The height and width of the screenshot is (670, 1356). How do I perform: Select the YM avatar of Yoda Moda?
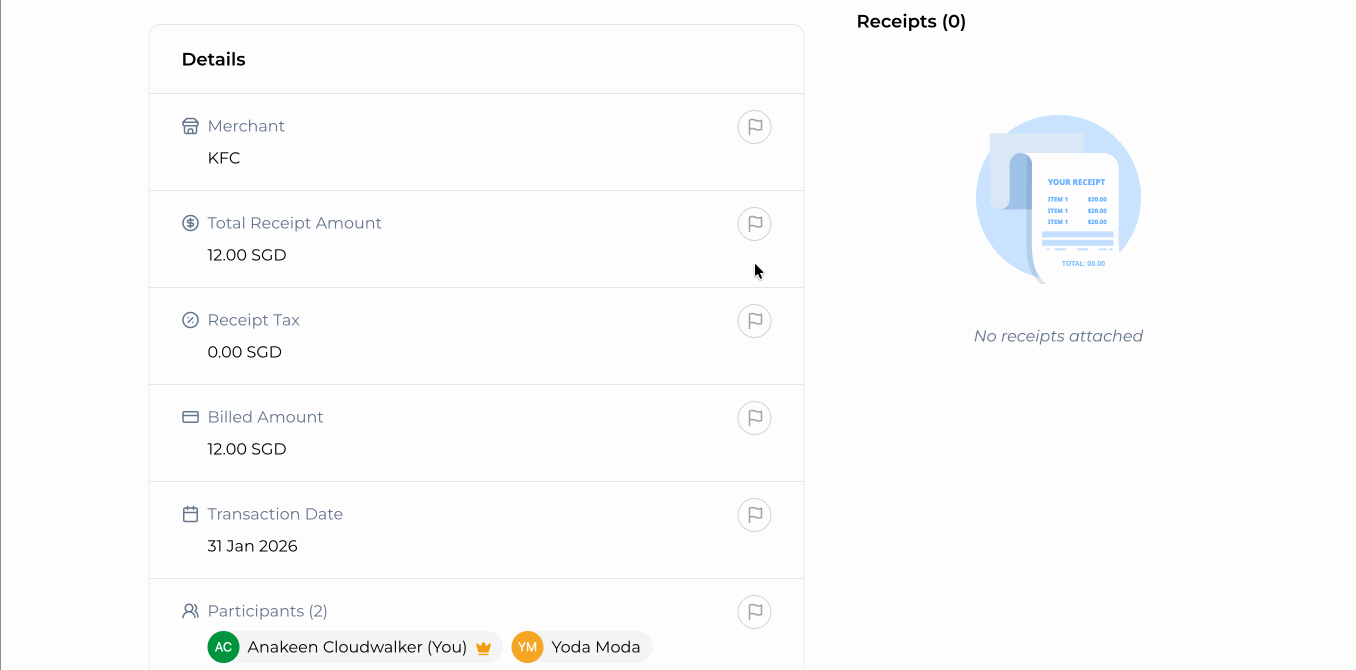pyautogui.click(x=527, y=647)
